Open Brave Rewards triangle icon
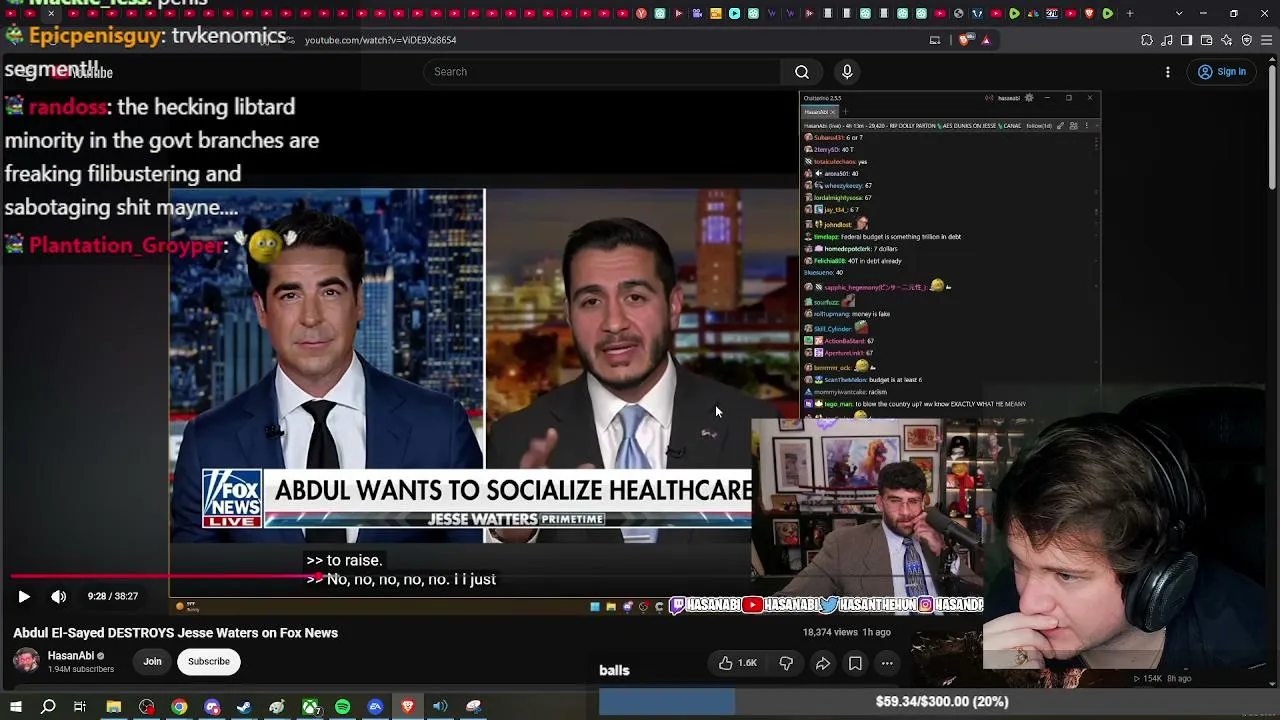1280x720 pixels. coord(986,40)
